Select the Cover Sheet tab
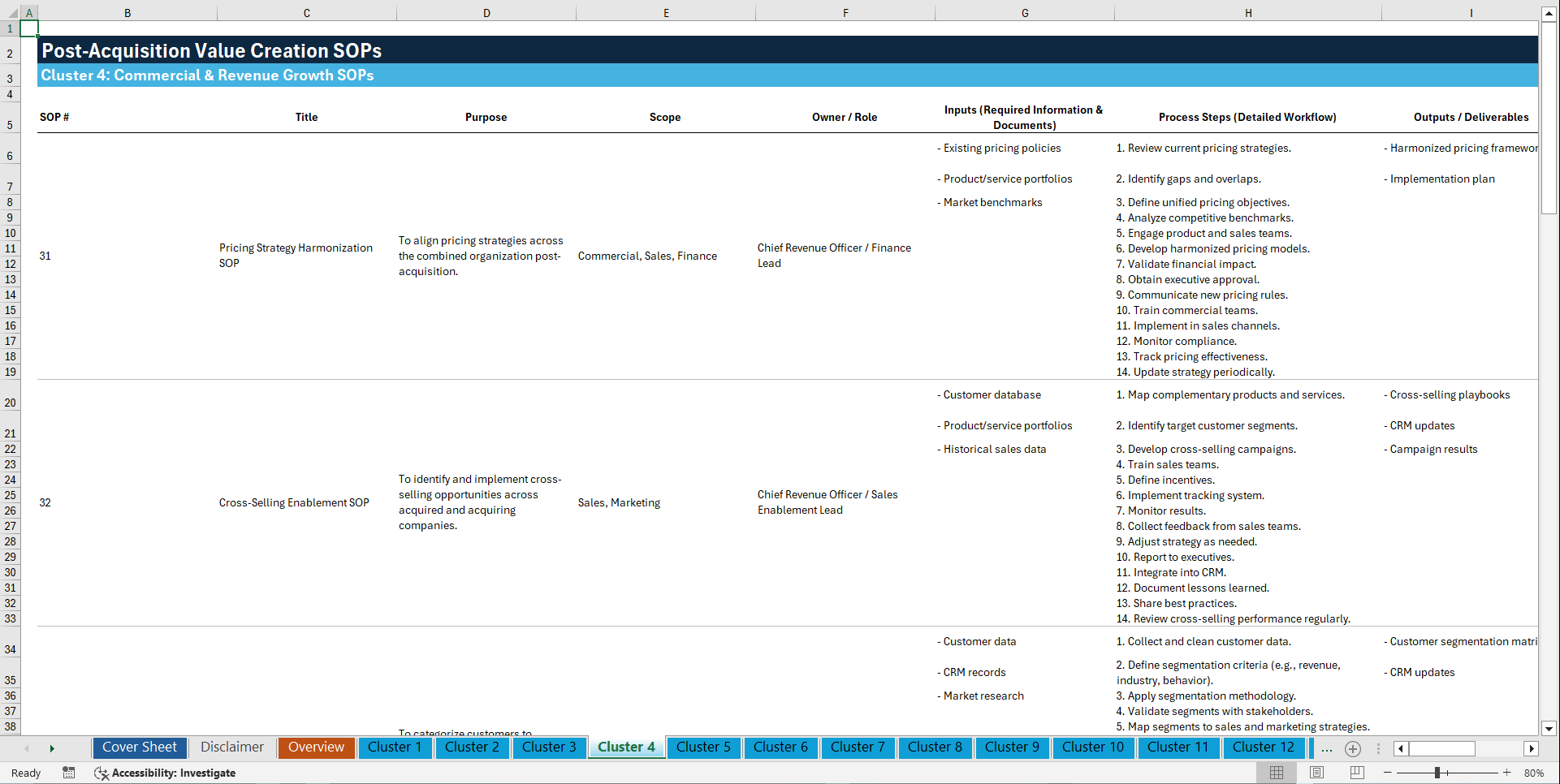The image size is (1560, 784). tap(139, 747)
